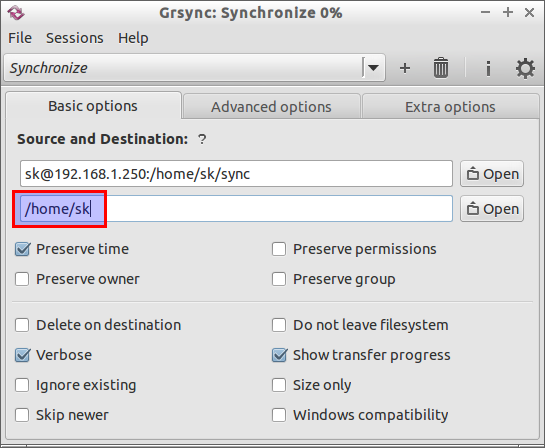The height and width of the screenshot is (448, 545).
Task: Click the rsync info icon
Action: point(488,68)
